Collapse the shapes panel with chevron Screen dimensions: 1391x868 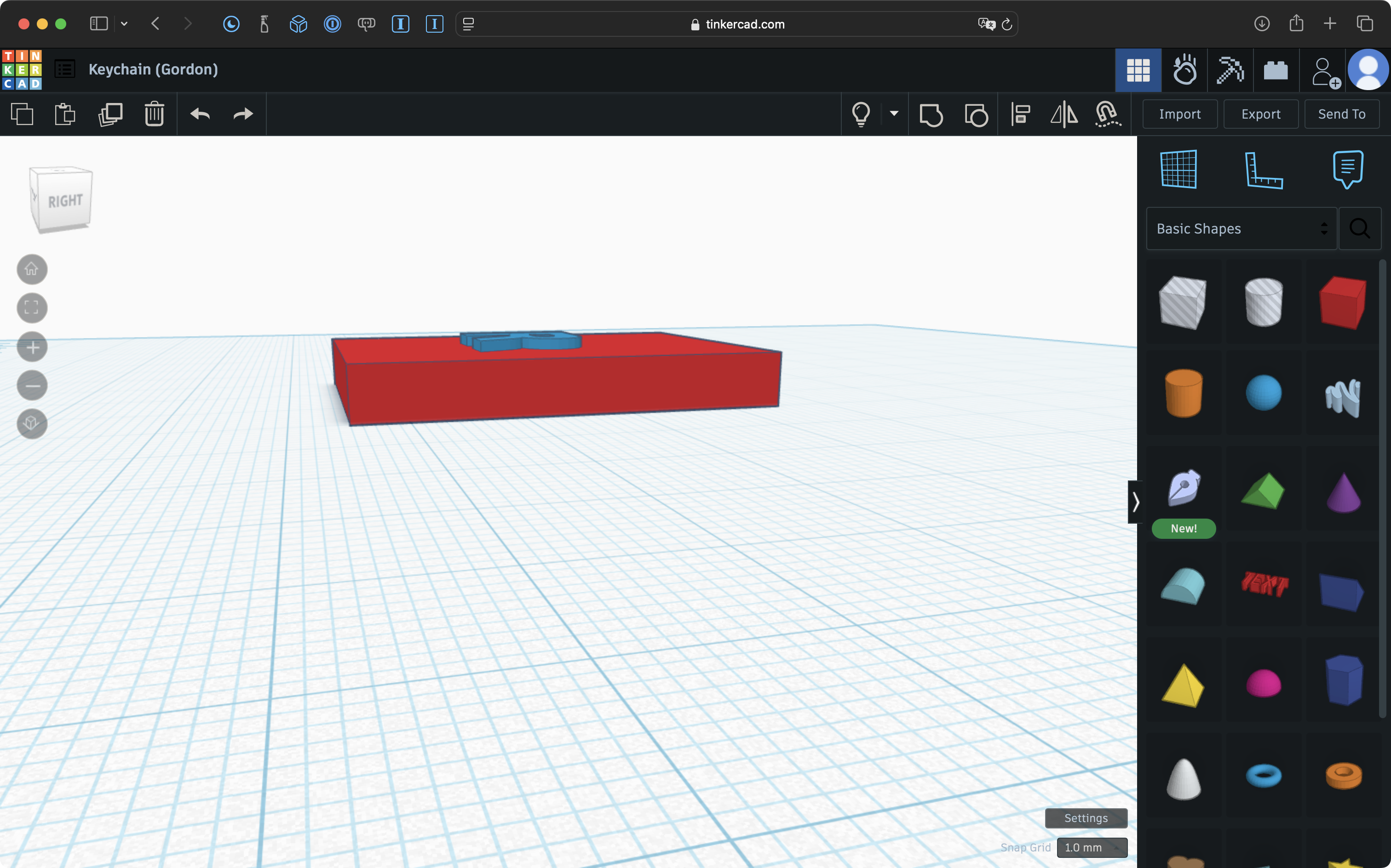[x=1135, y=503]
